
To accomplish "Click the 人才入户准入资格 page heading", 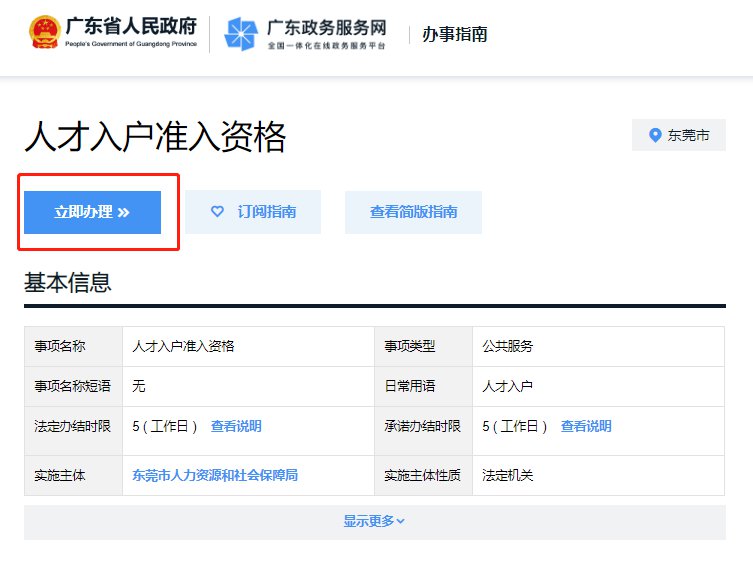I will coord(155,137).
